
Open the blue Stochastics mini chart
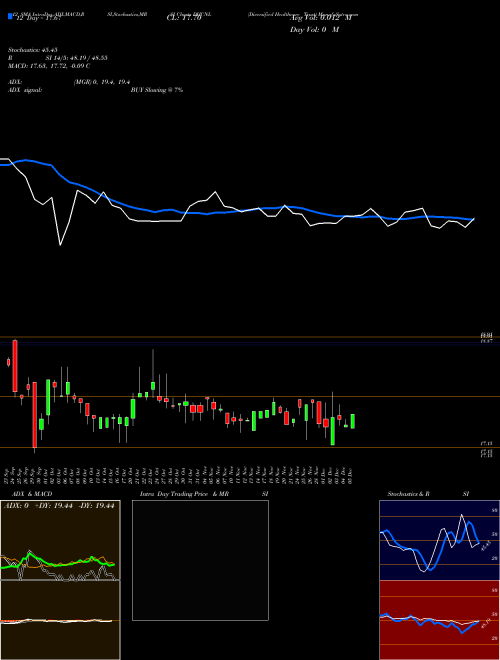tap(439, 540)
